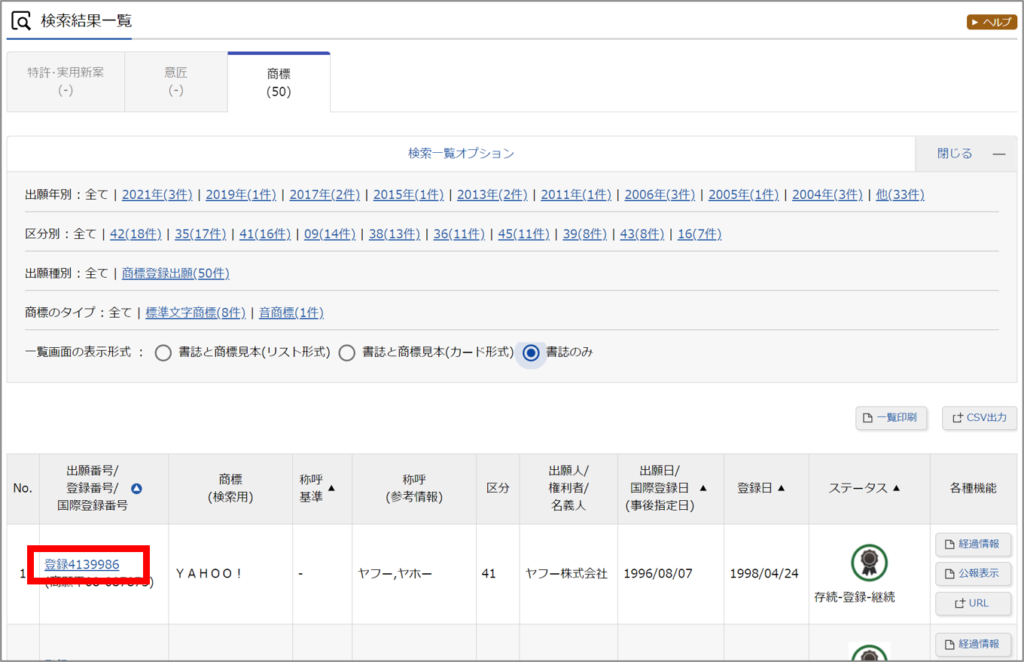
Task: Open registration 登録4139986 link
Action: click(x=82, y=564)
